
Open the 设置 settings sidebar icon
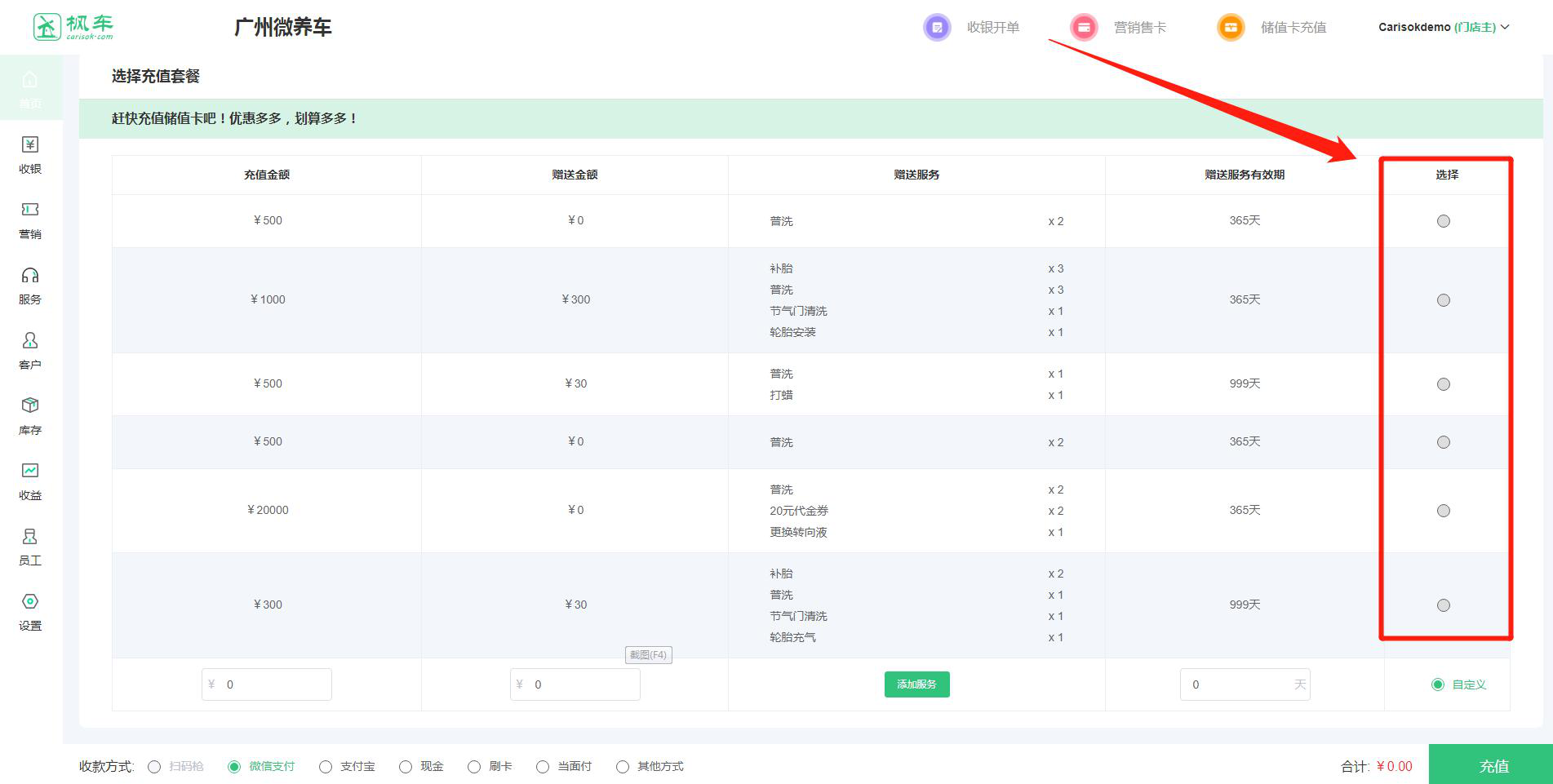(30, 602)
